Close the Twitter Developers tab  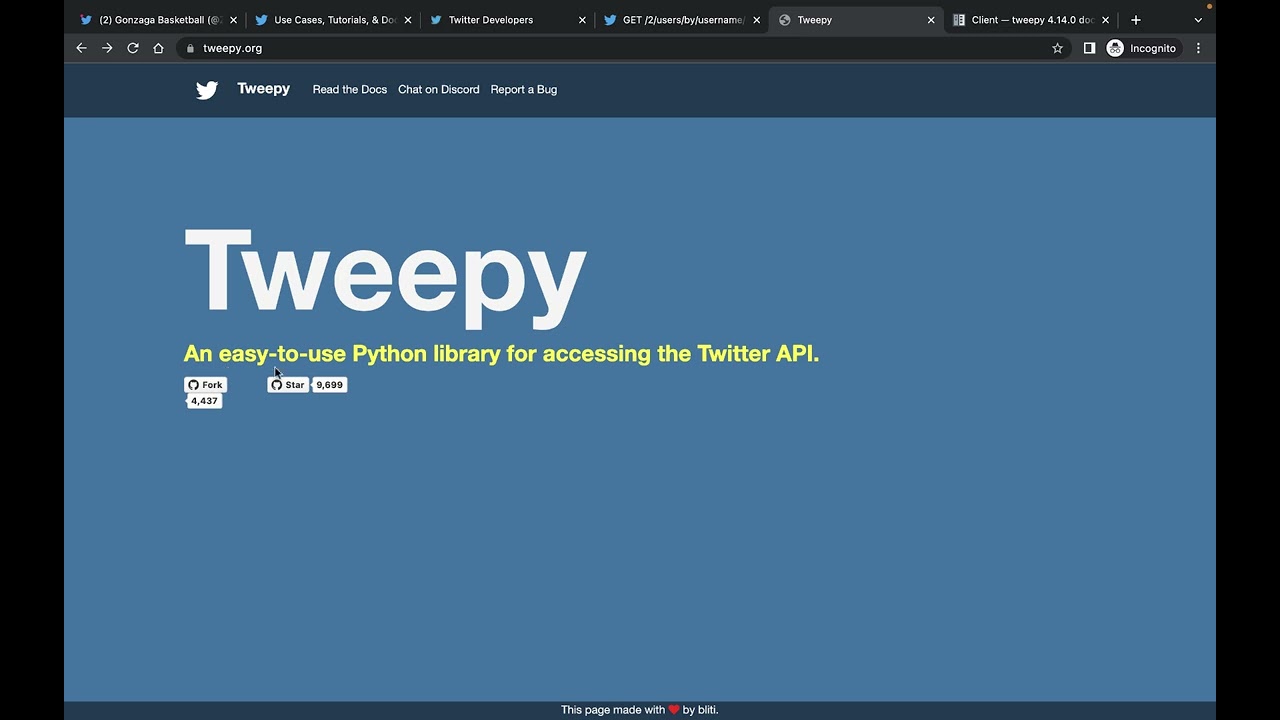(582, 20)
